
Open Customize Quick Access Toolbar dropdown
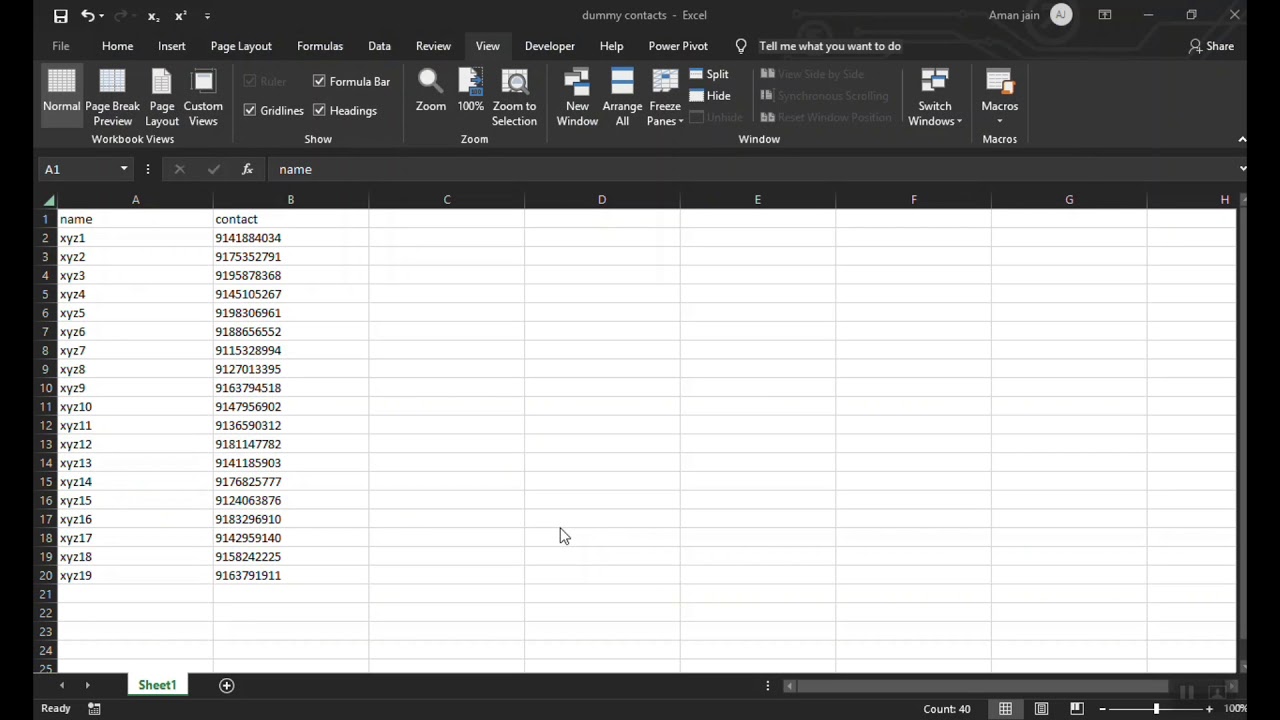[207, 16]
